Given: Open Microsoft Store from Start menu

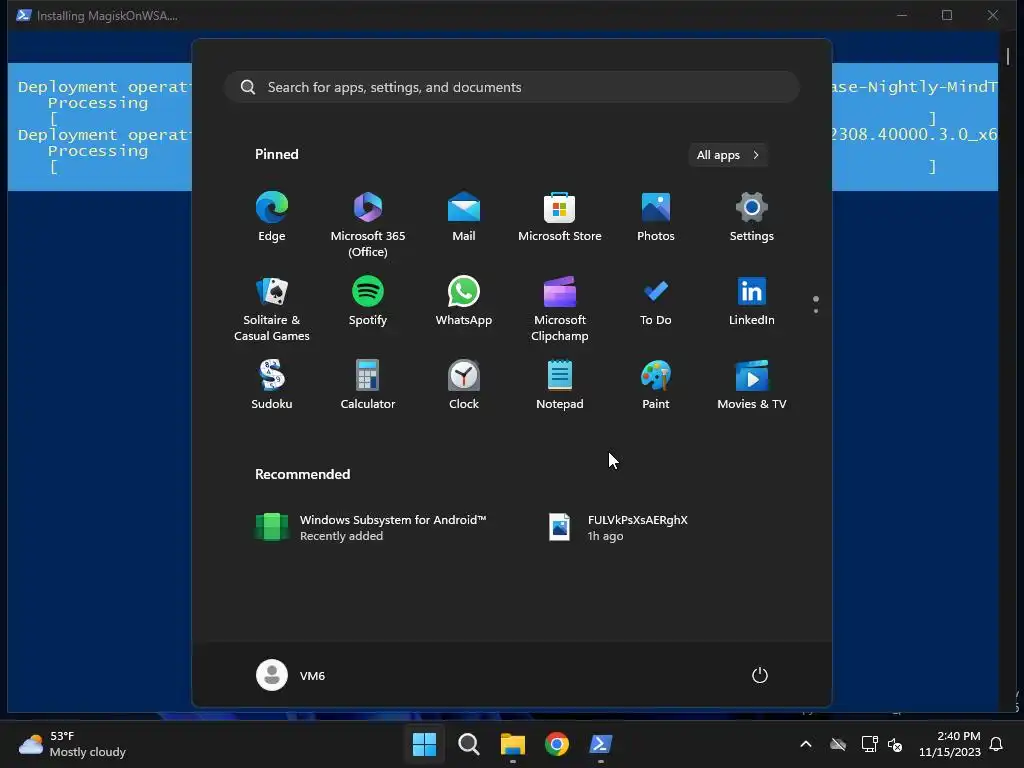Looking at the screenshot, I should click(x=560, y=217).
